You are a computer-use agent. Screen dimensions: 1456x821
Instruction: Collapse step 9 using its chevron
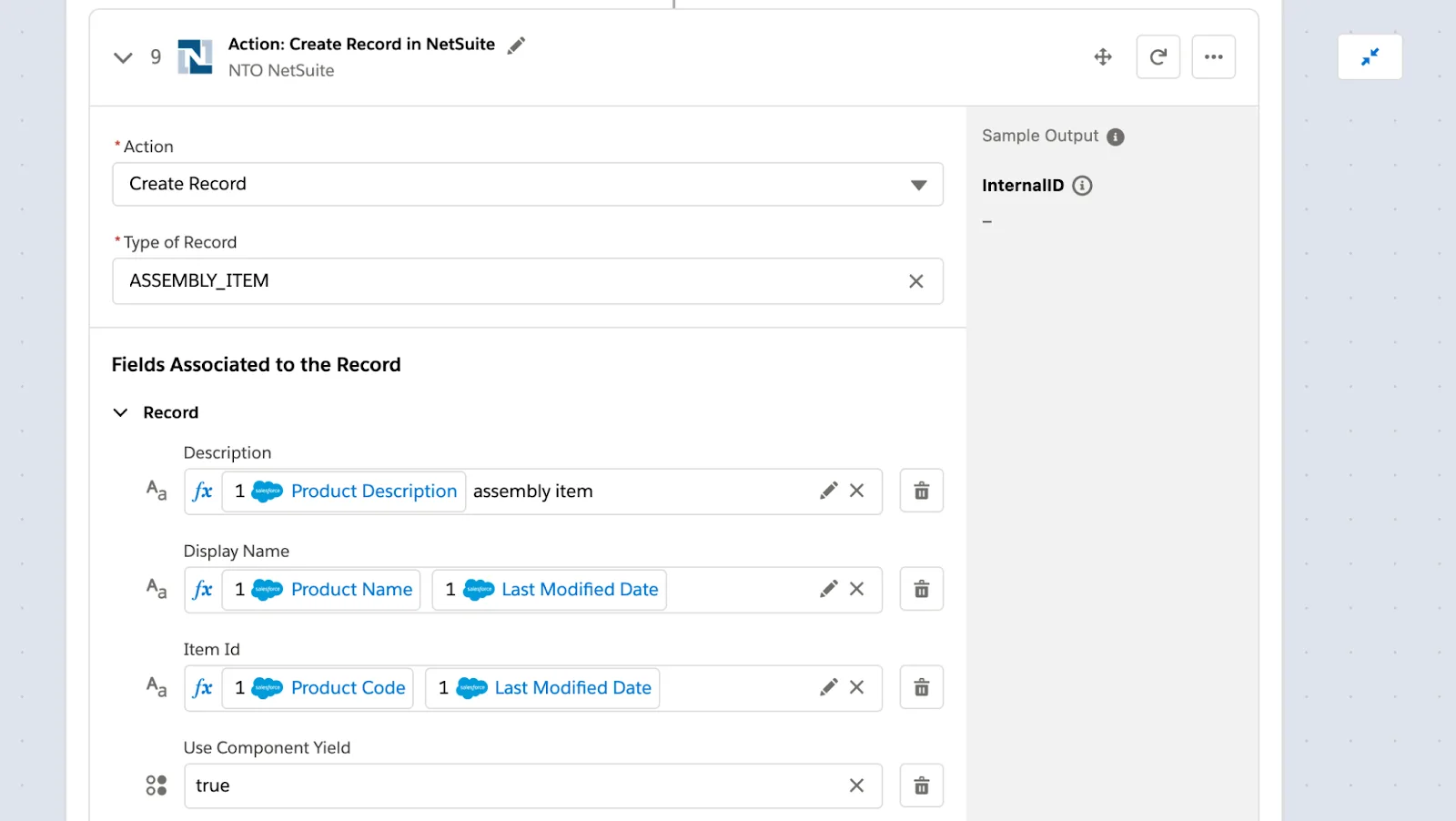tap(123, 56)
